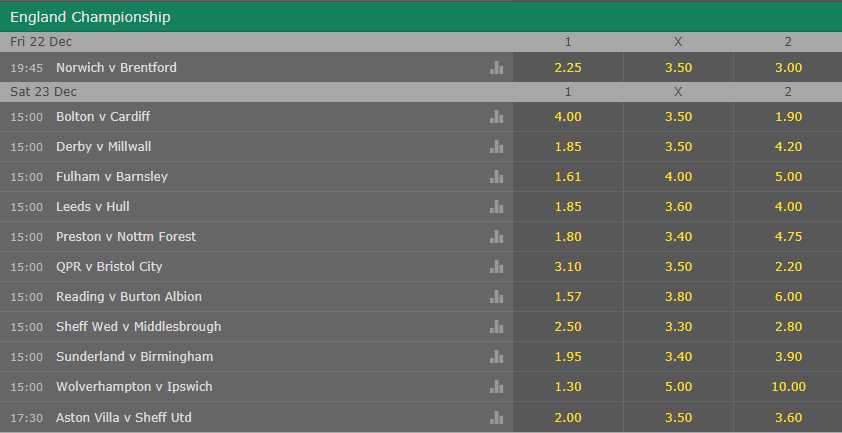Pick QPR home win odds 3.10
The image size is (842, 433).
568,267
